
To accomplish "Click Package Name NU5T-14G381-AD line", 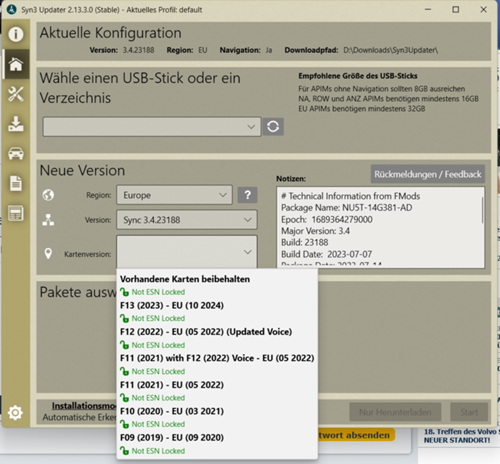I will [x=347, y=208].
